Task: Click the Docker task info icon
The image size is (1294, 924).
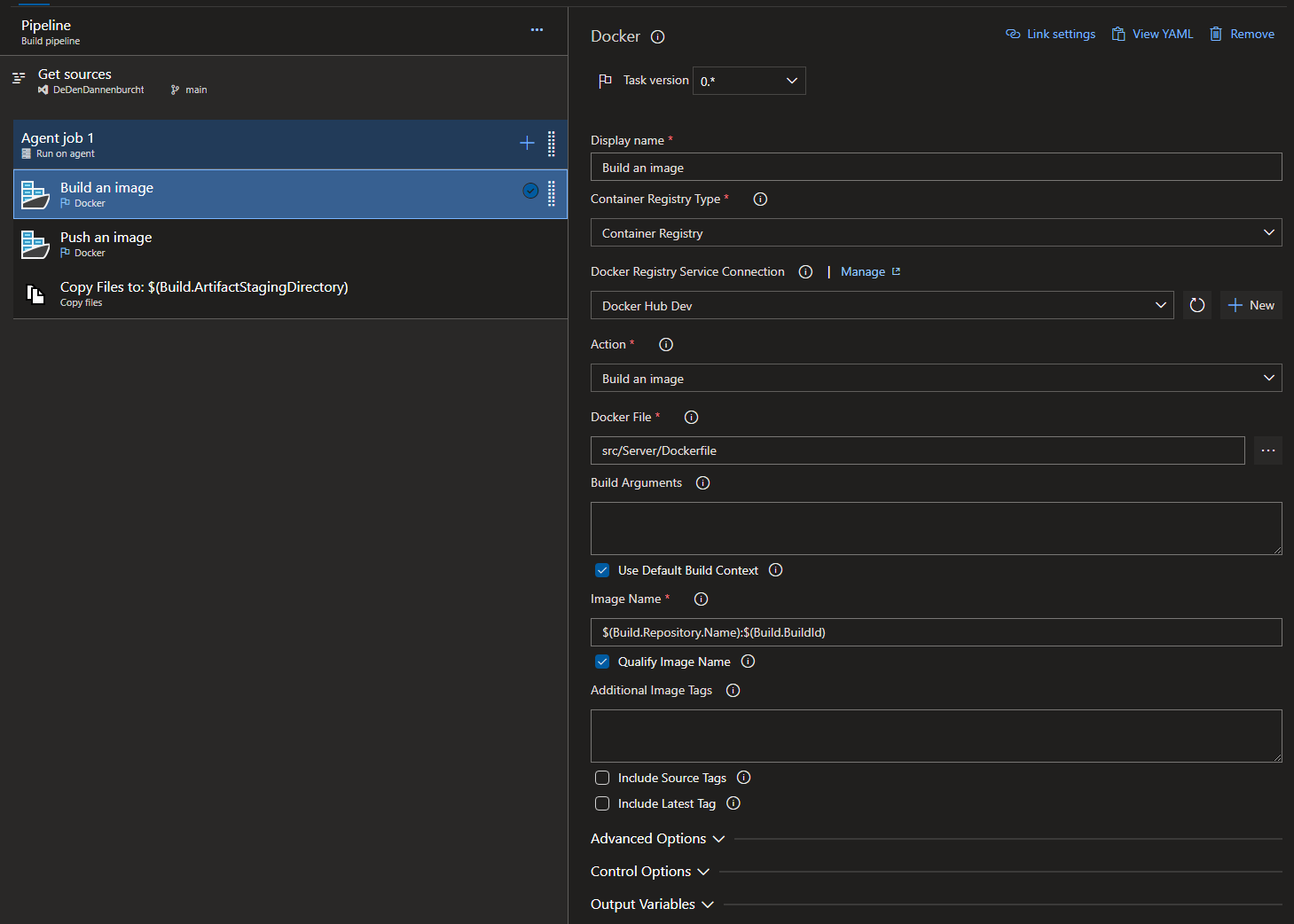Action: click(657, 37)
